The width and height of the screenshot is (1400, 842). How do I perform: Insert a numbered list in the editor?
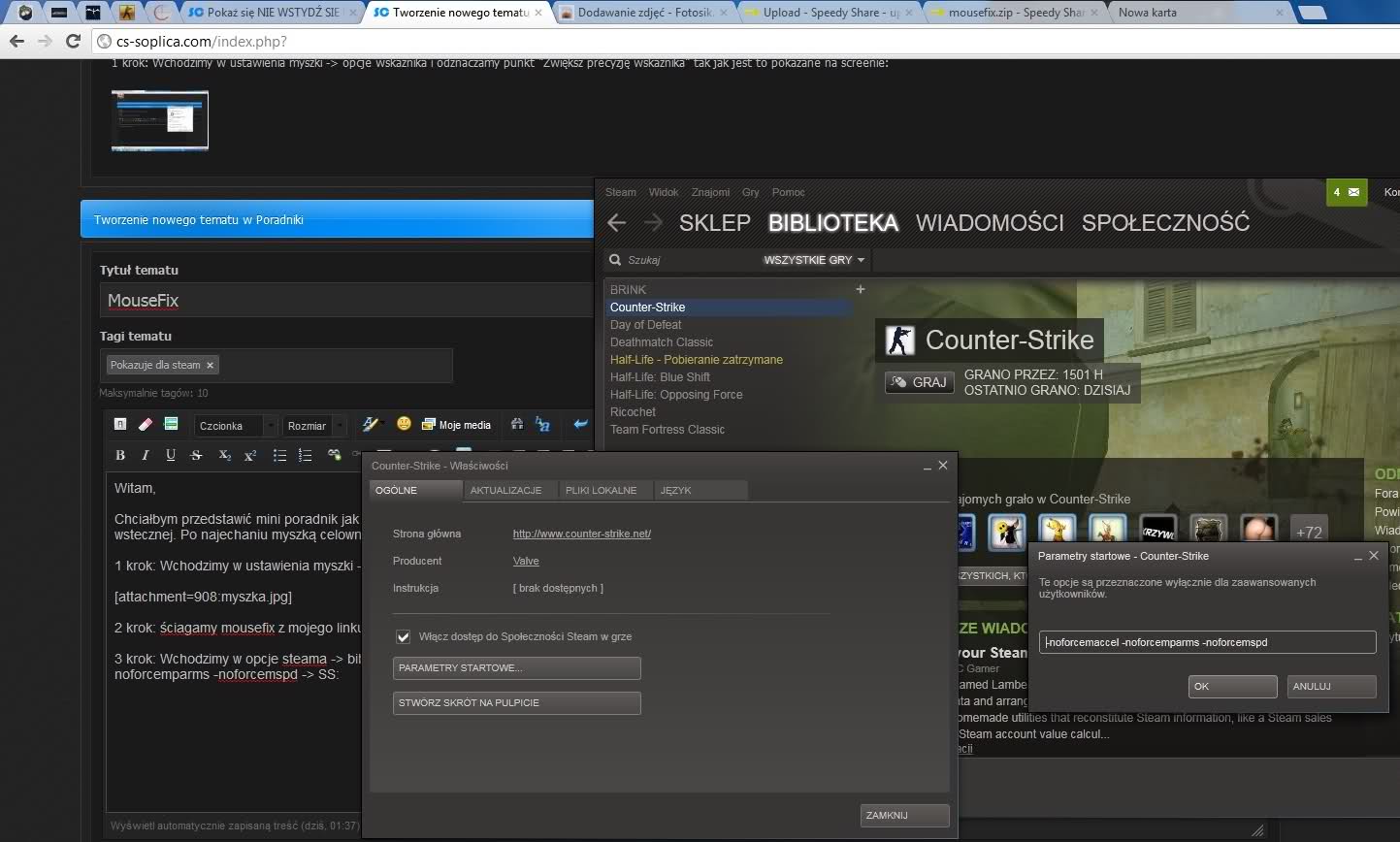click(x=305, y=455)
